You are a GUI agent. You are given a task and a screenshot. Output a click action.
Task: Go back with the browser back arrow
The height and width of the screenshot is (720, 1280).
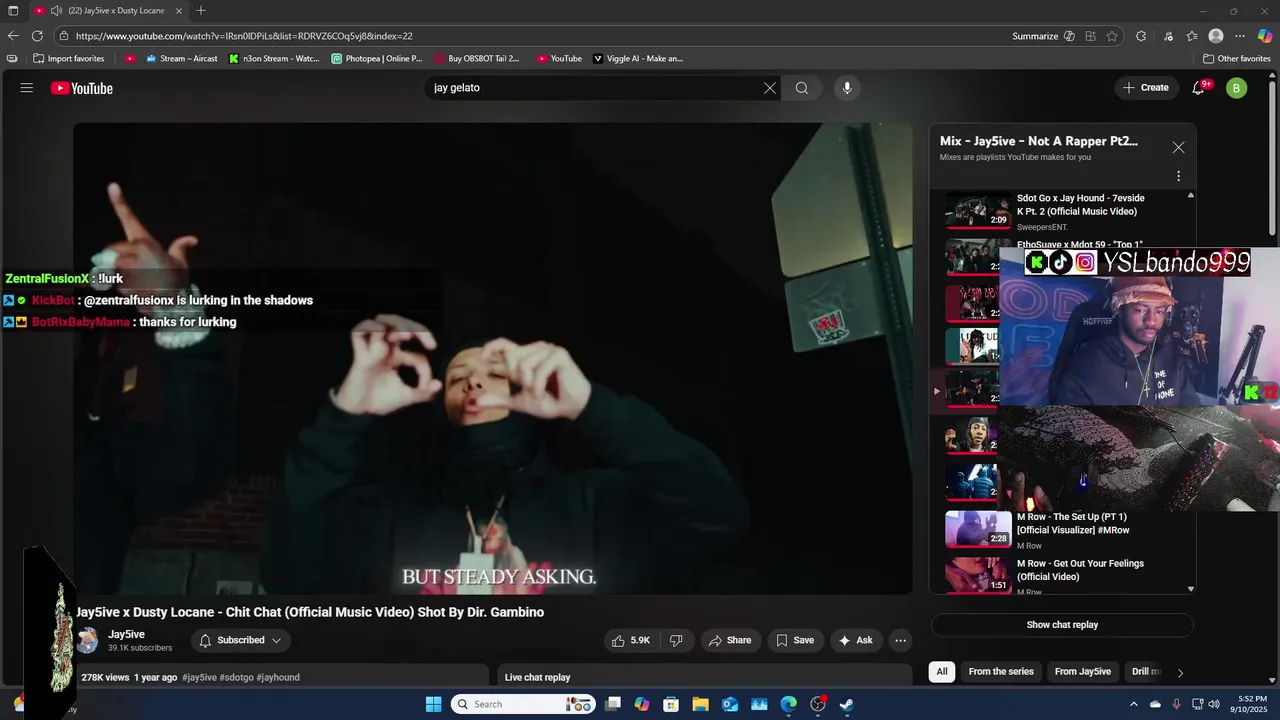tap(13, 36)
